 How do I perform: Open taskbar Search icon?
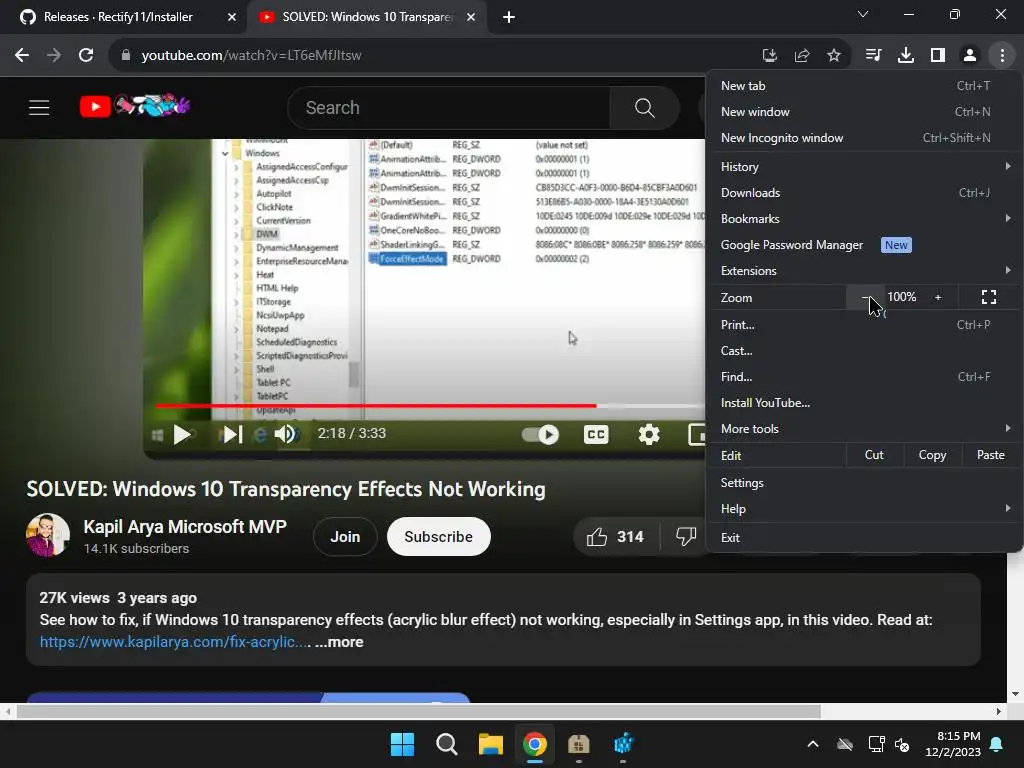click(x=447, y=744)
